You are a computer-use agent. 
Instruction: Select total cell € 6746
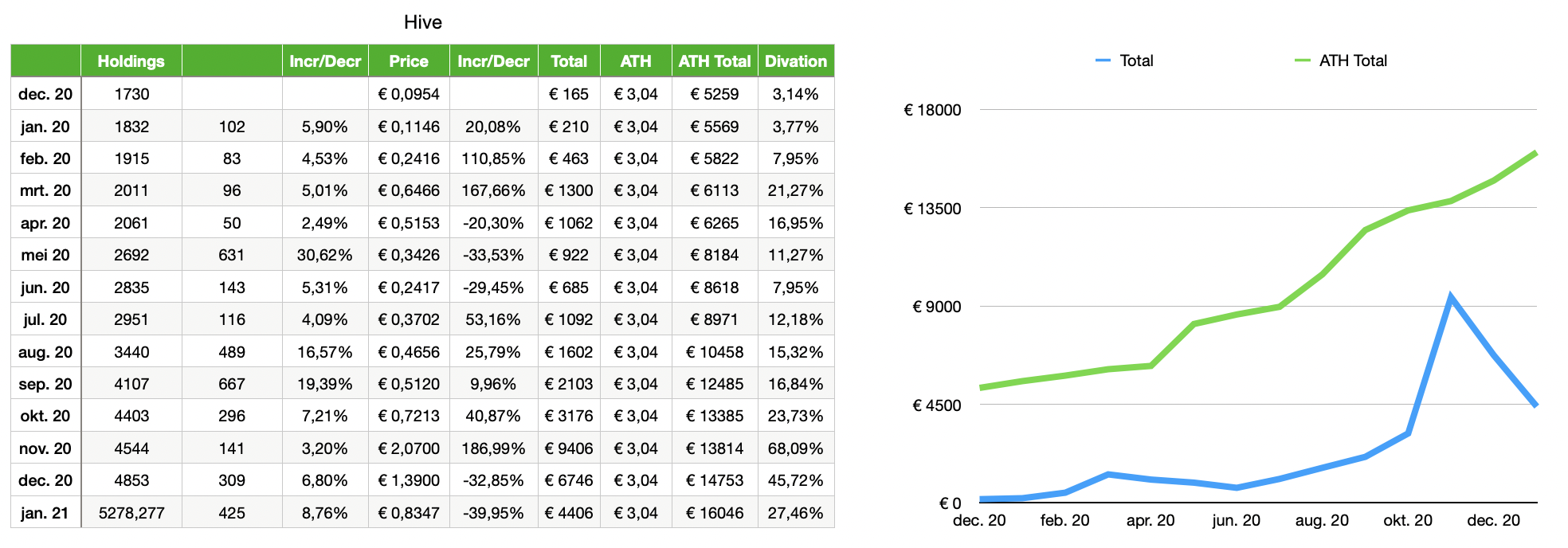(x=569, y=480)
